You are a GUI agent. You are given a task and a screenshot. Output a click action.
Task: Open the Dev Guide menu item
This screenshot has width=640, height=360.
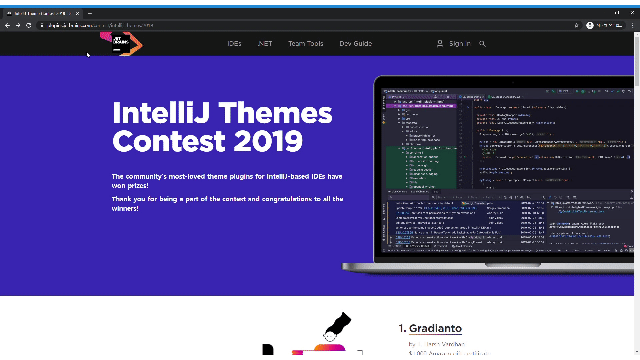coord(356,43)
